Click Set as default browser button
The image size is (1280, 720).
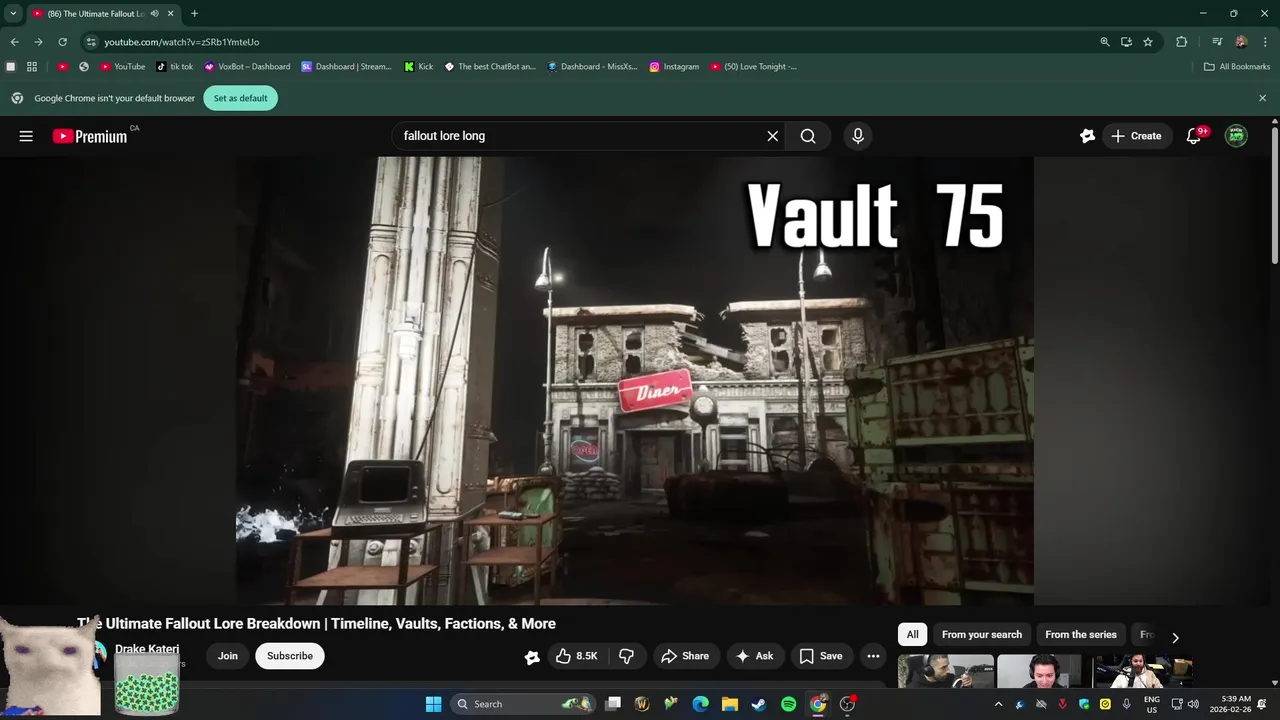[x=241, y=98]
